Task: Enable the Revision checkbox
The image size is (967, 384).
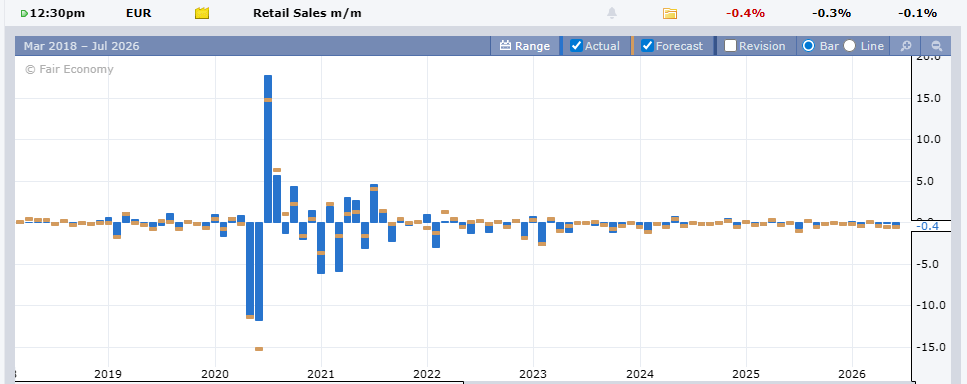Action: [730, 46]
